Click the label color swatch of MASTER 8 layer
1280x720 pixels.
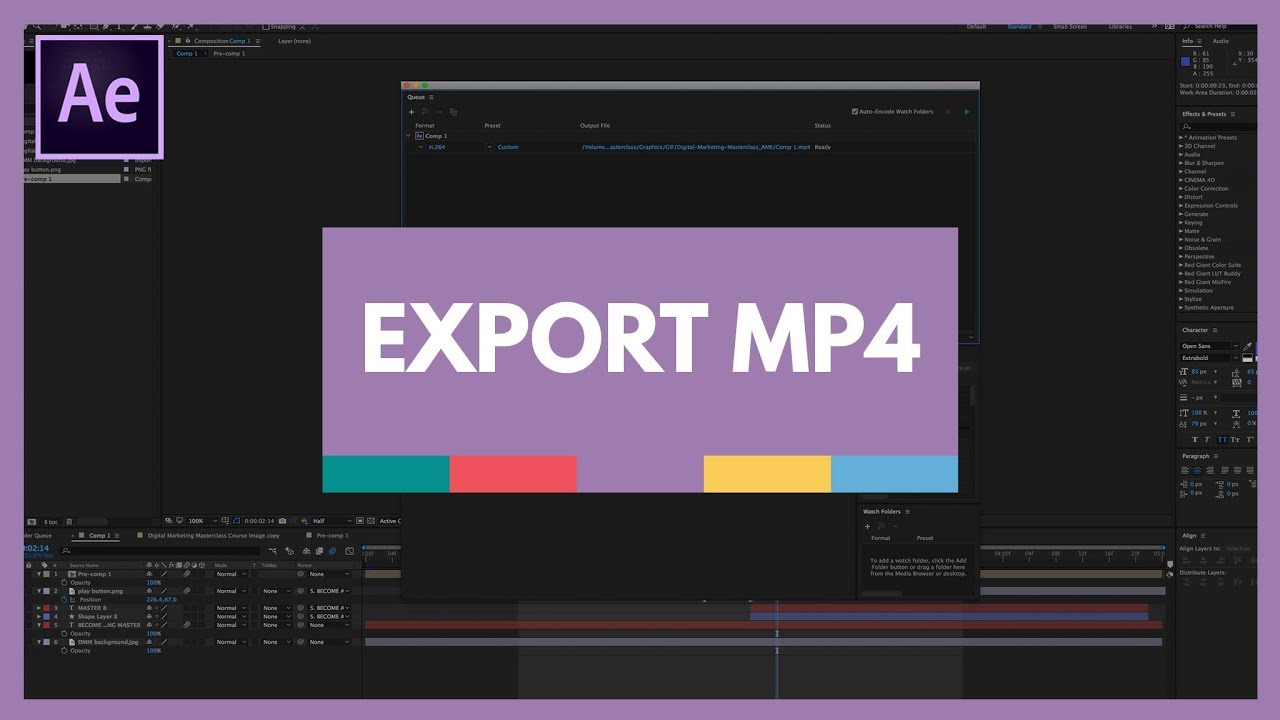46,608
